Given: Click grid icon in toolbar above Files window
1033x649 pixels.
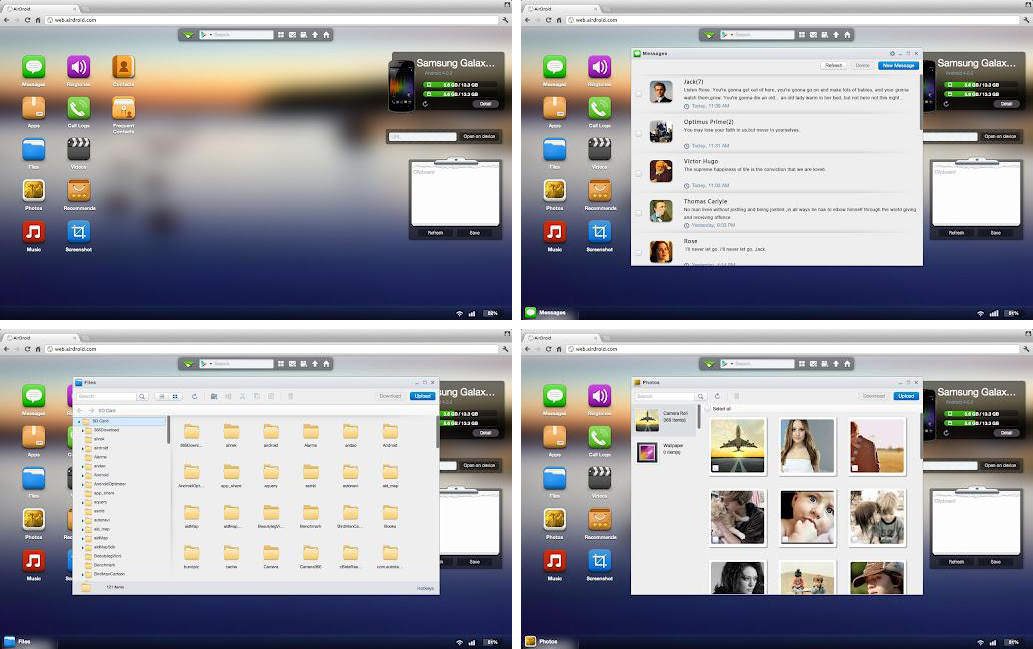Looking at the screenshot, I should tap(281, 363).
